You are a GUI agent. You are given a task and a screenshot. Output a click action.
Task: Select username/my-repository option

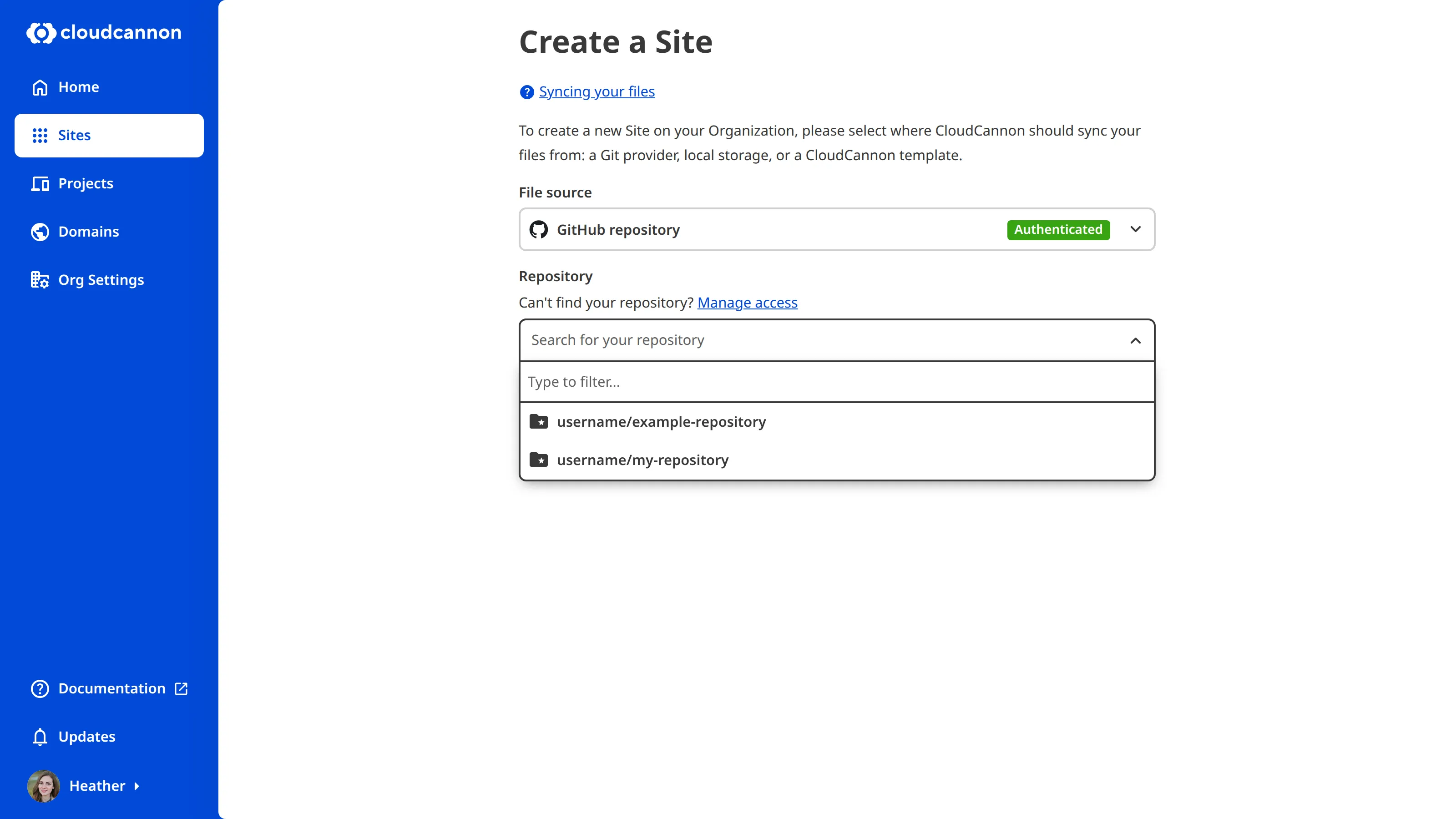pos(837,460)
